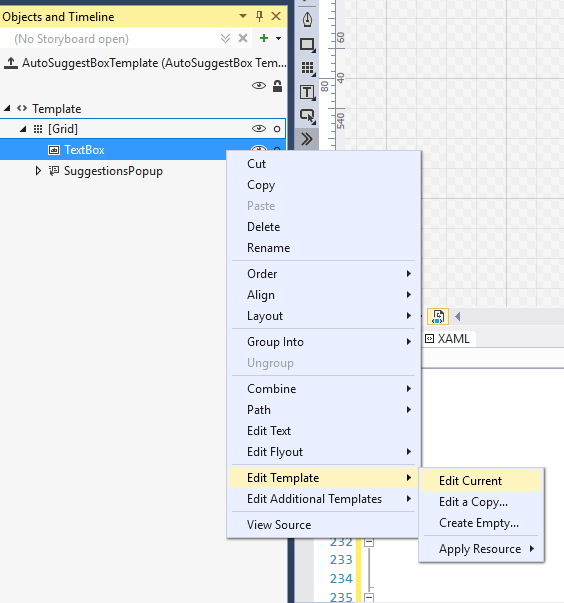Toggle the lock-all padlock icon
This screenshot has width=564, height=603.
(x=277, y=86)
